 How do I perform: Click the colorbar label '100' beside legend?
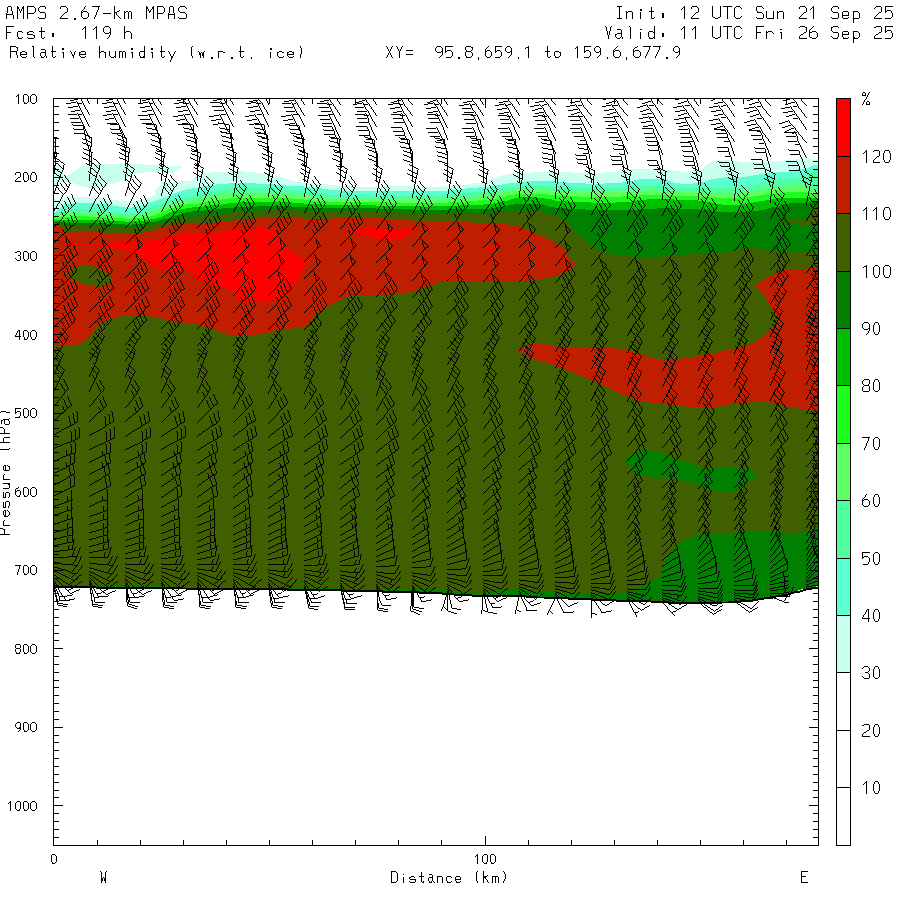876,271
